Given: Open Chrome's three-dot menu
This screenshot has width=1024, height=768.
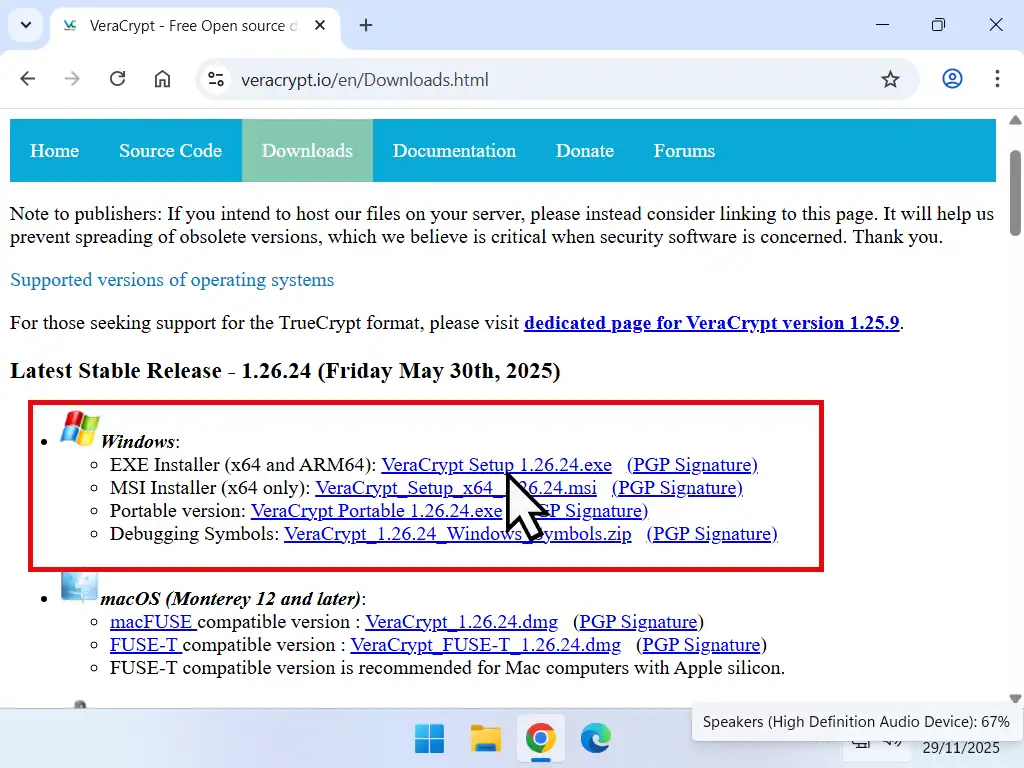Looking at the screenshot, I should pos(998,78).
